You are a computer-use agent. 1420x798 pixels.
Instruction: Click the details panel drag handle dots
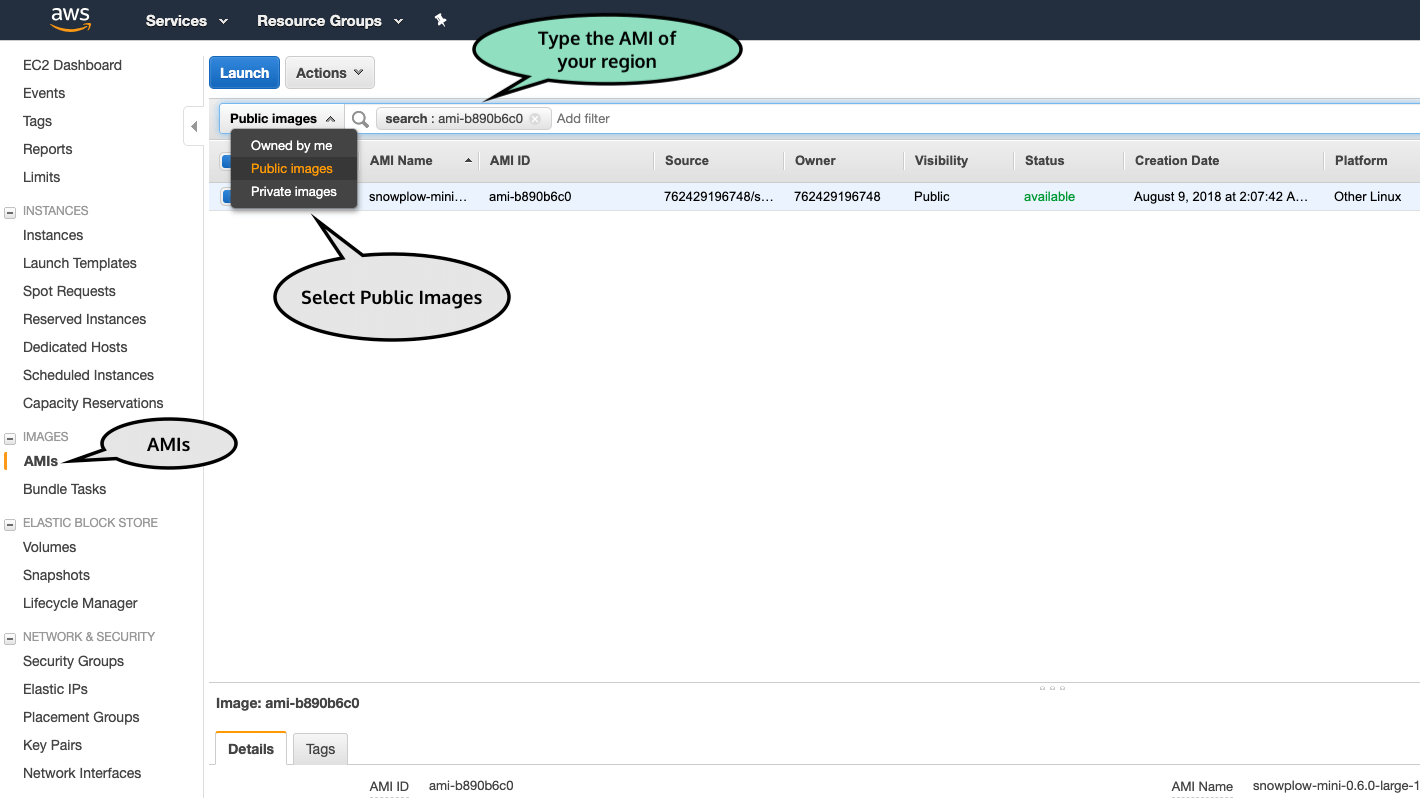[1052, 688]
